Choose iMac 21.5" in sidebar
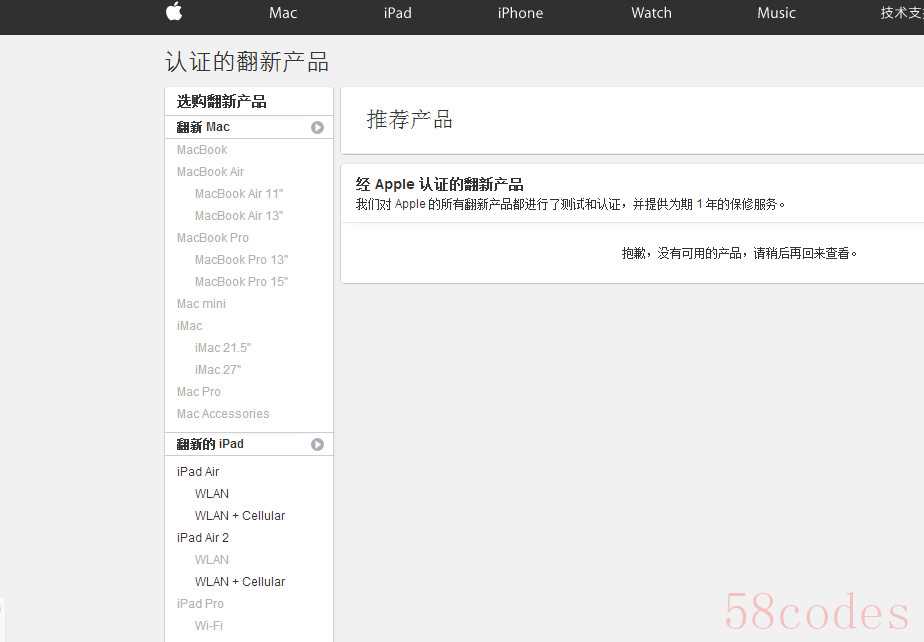 coord(223,348)
